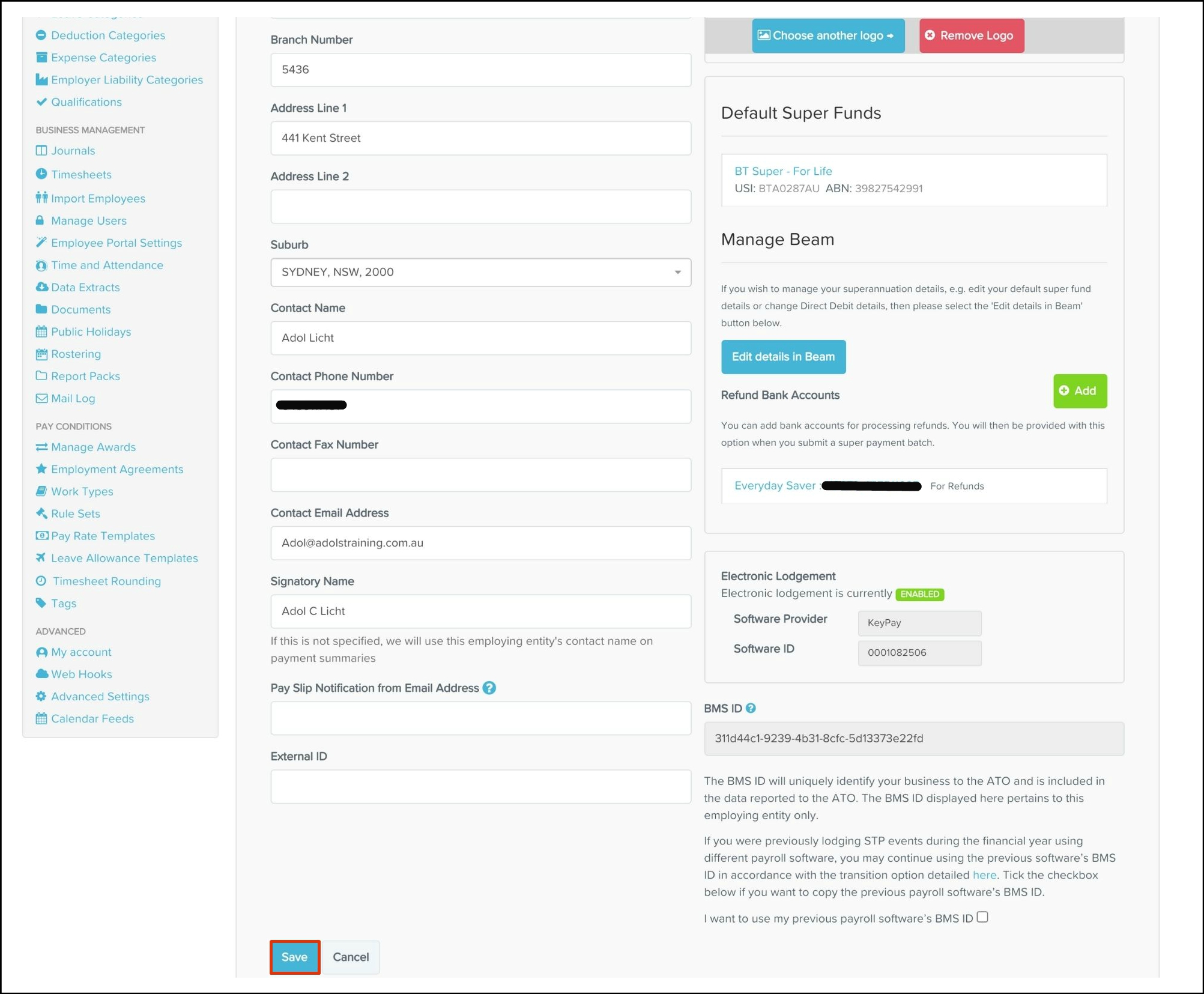Click the Contact Fax Number field
Image resolution: width=1204 pixels, height=994 pixels.
click(x=480, y=475)
